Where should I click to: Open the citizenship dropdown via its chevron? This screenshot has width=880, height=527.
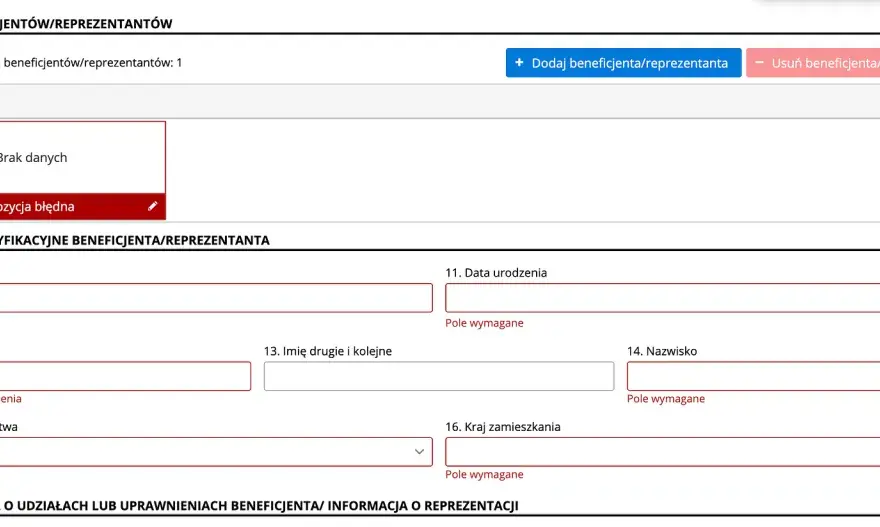[x=419, y=452]
